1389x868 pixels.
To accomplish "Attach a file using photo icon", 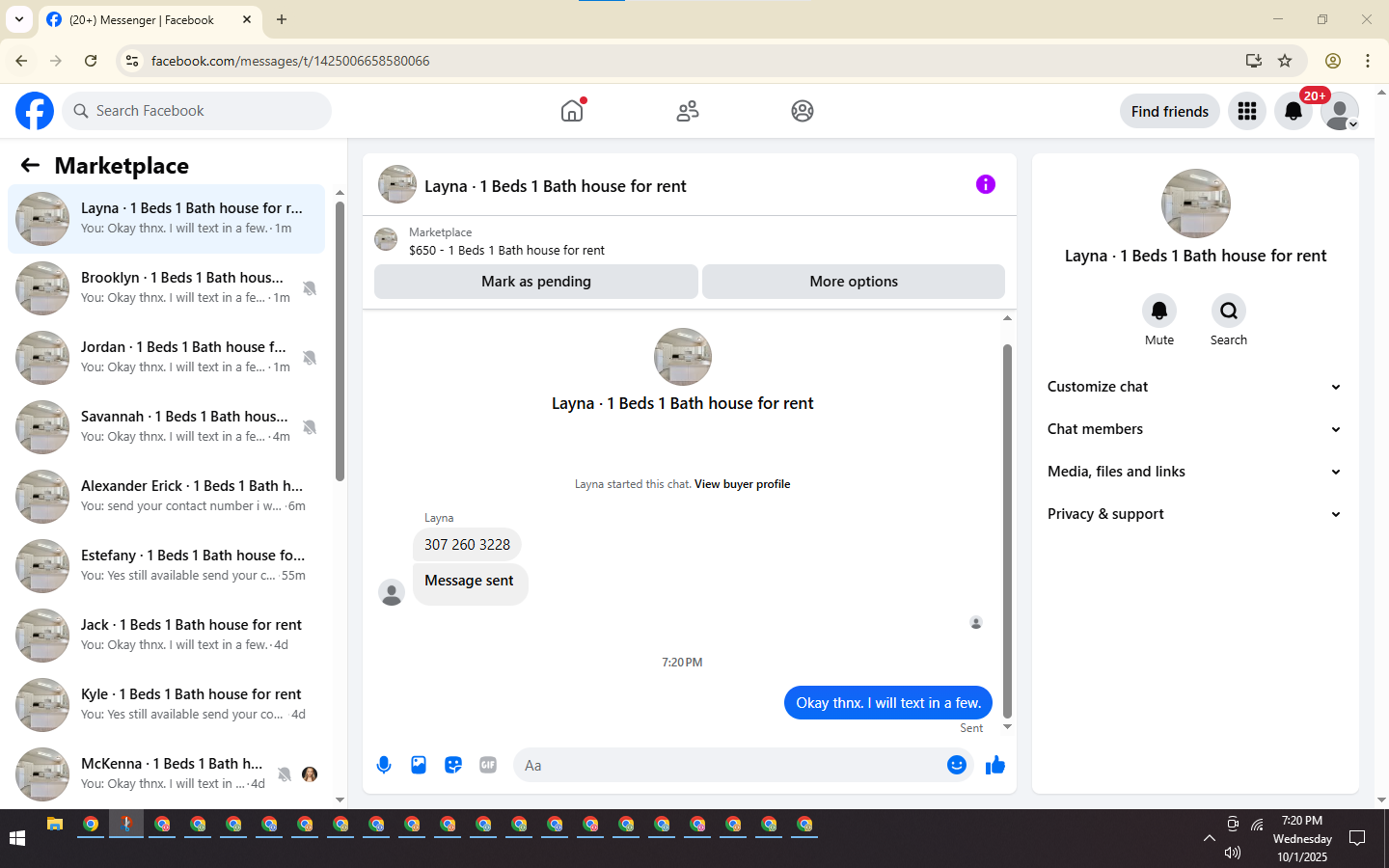I will click(419, 765).
